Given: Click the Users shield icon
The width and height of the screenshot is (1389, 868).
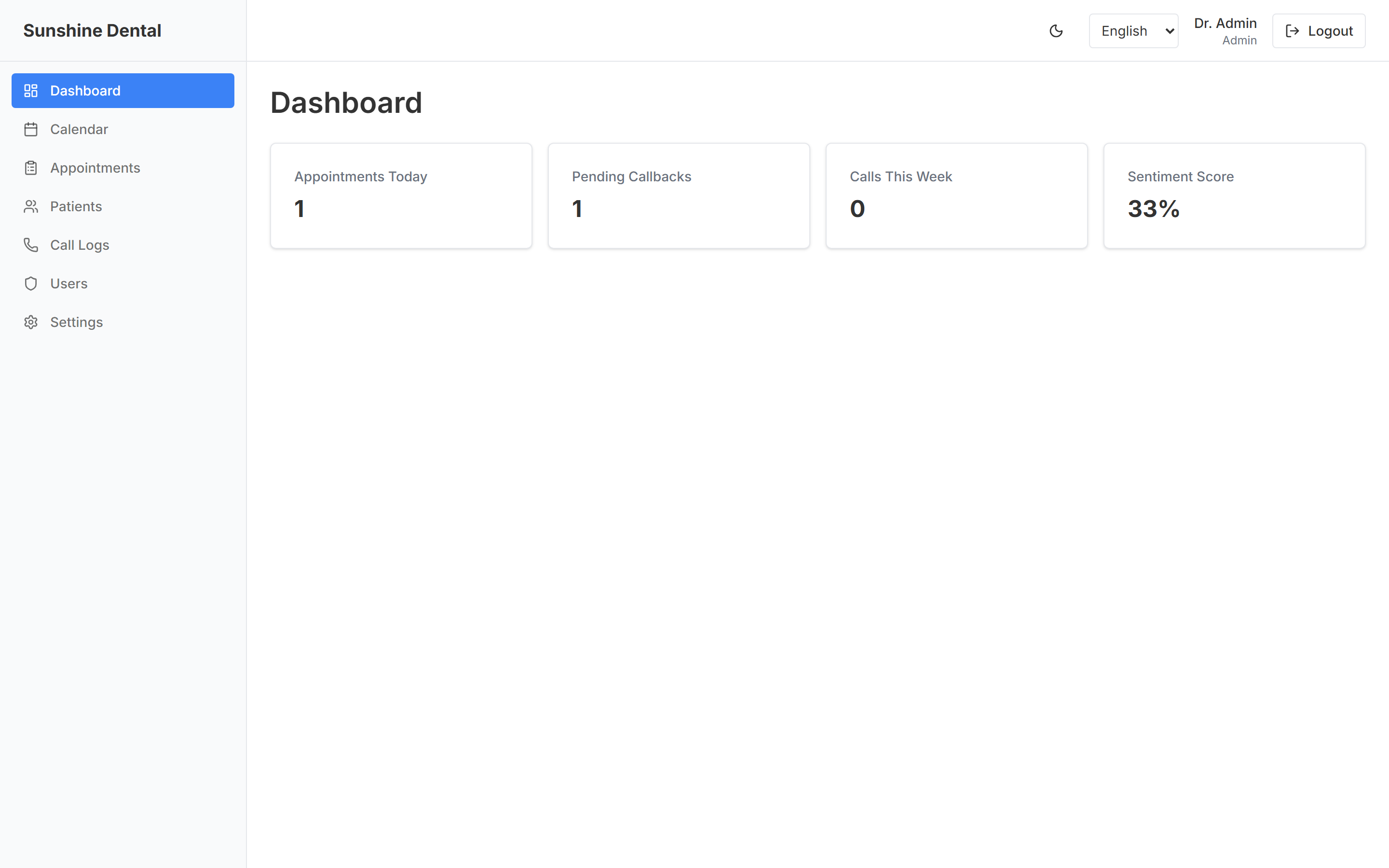Looking at the screenshot, I should pyautogui.click(x=31, y=284).
